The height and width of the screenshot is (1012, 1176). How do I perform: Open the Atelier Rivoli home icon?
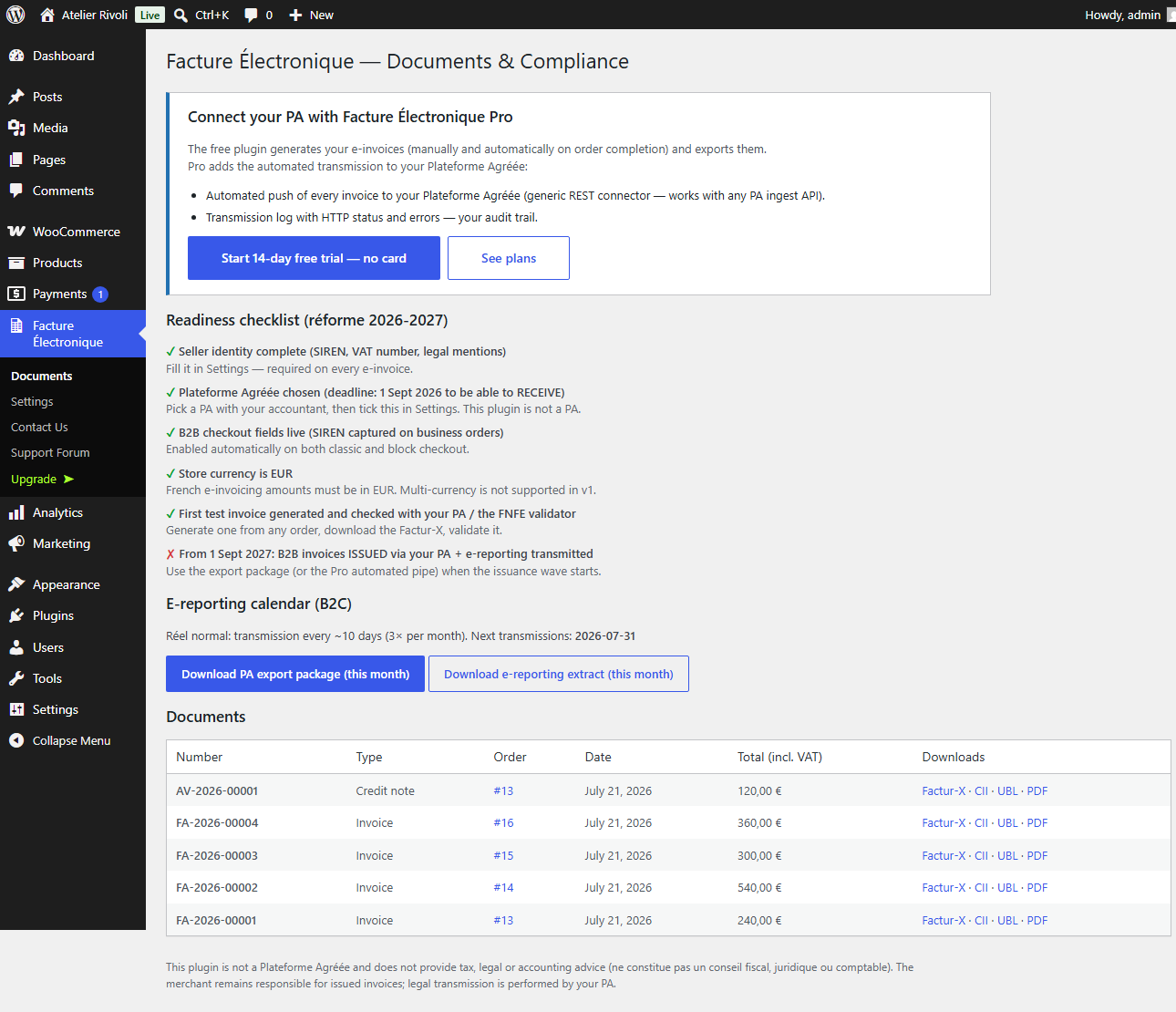[47, 15]
